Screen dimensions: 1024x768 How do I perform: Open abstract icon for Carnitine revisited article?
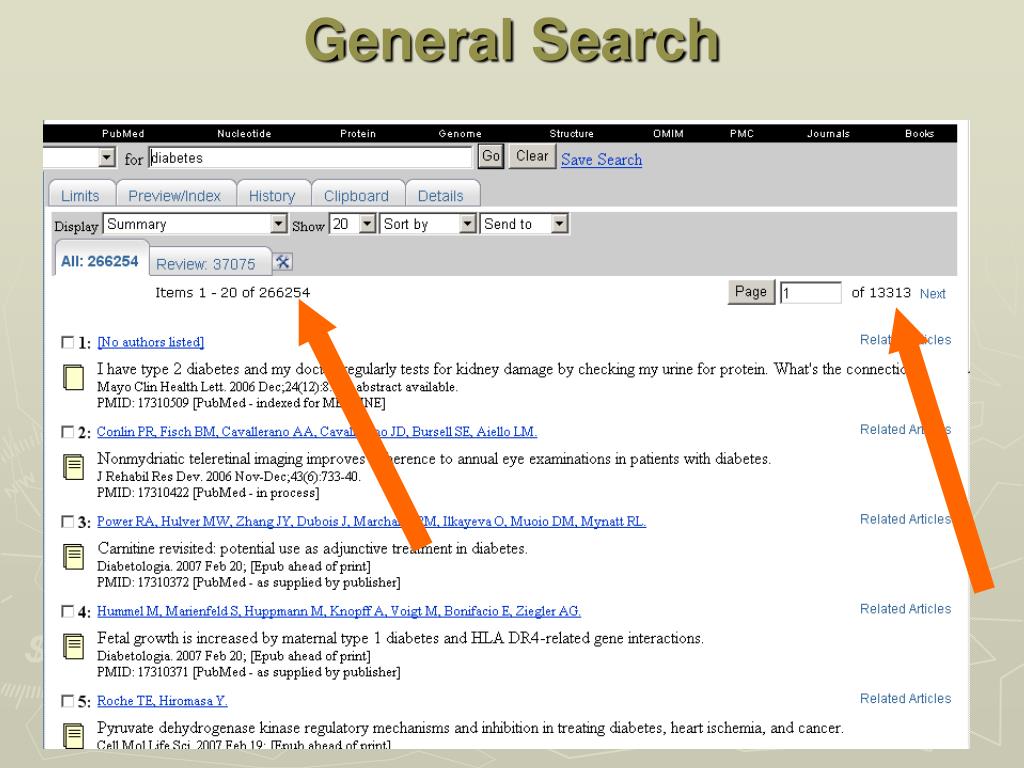click(73, 557)
